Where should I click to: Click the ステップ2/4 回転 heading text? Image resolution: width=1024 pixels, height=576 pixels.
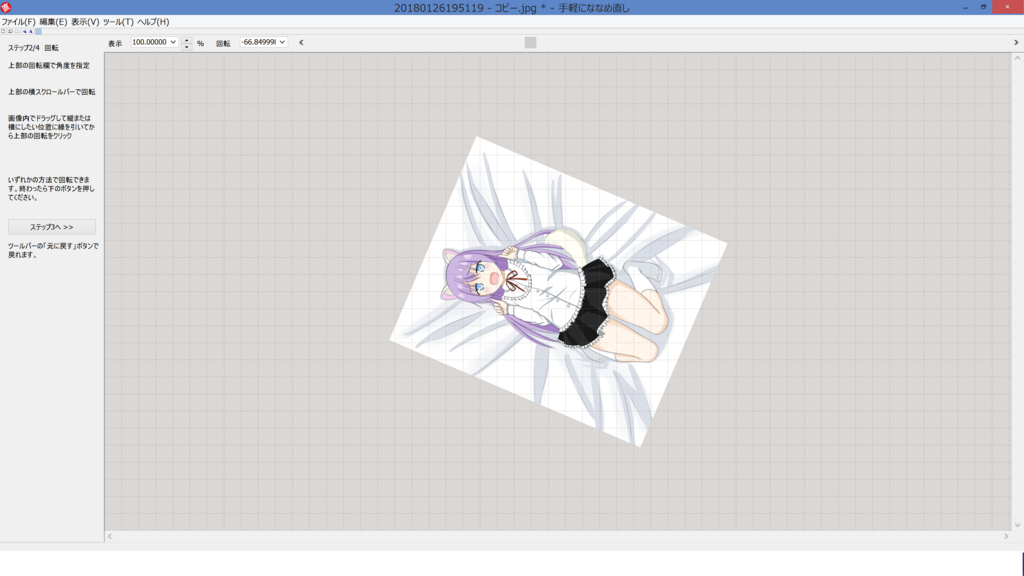[x=33, y=48]
